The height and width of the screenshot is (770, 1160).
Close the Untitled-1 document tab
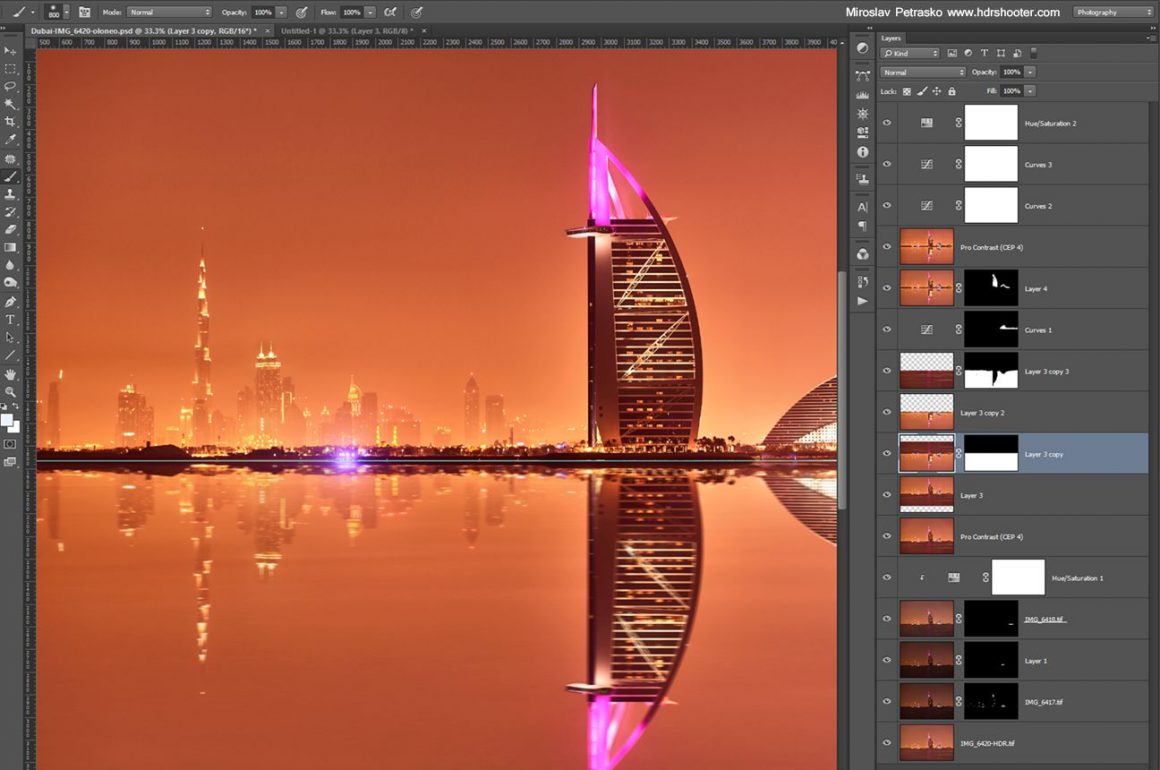424,31
